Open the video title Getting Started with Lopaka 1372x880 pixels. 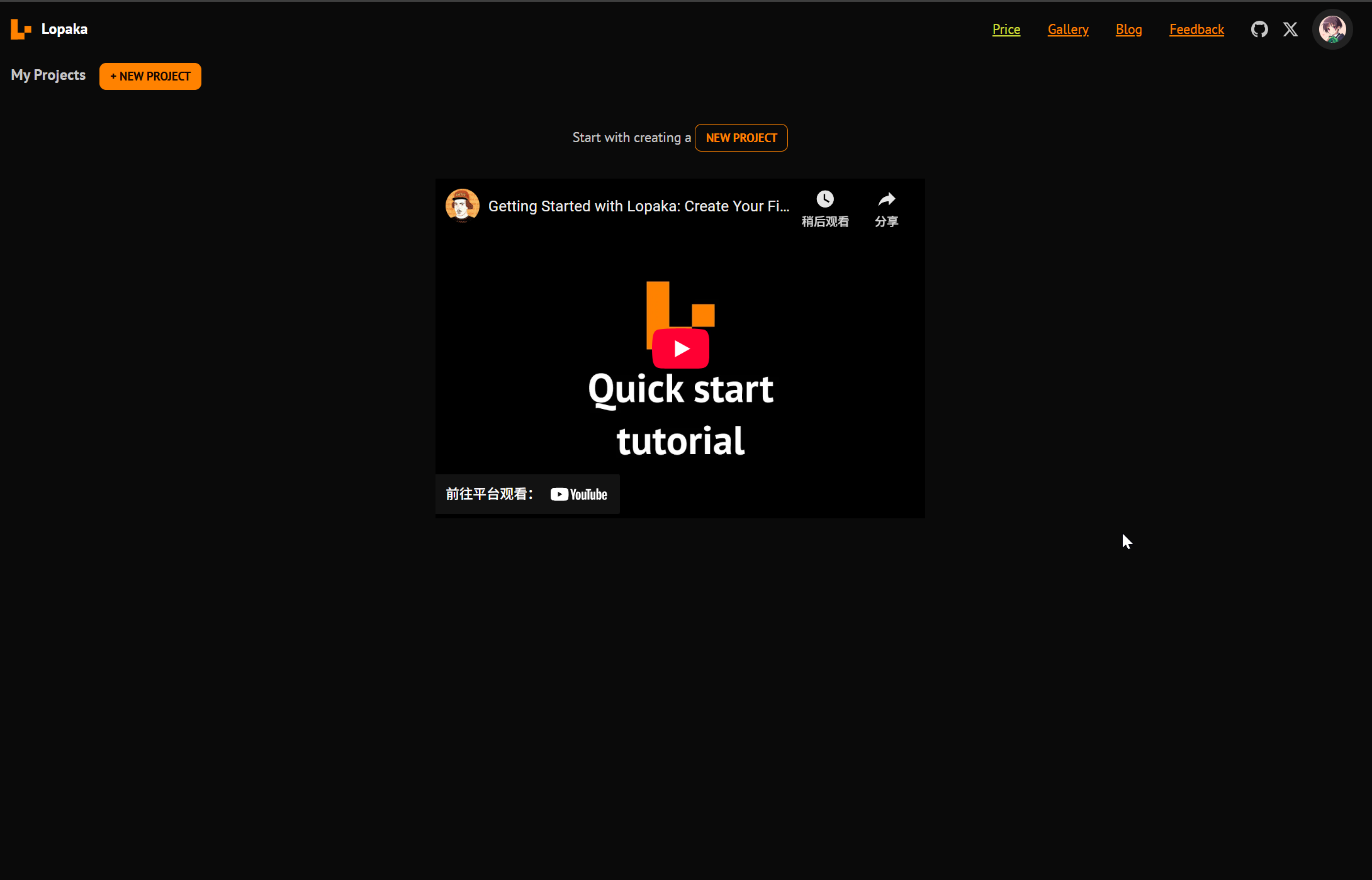[x=639, y=206]
